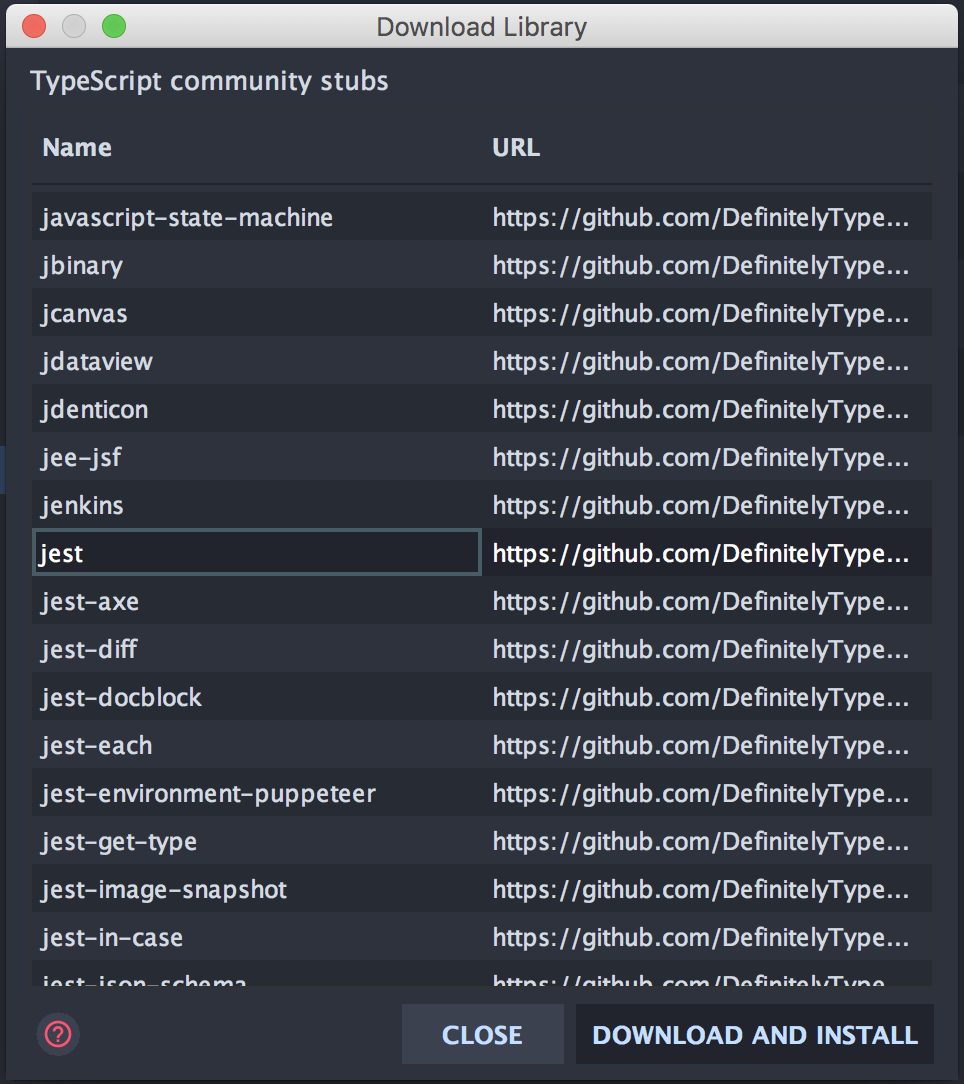Image resolution: width=964 pixels, height=1084 pixels.
Task: Click the URL column header
Action: pos(516,148)
